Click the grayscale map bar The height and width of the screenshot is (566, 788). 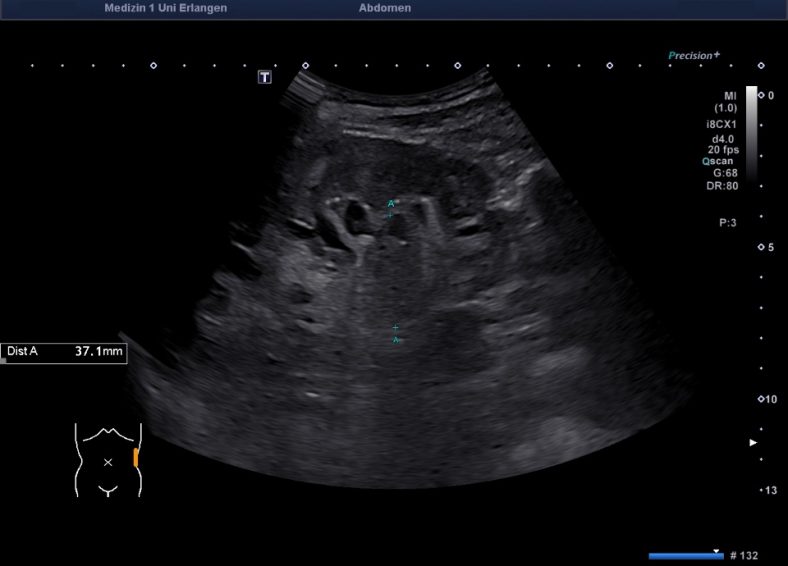[x=751, y=135]
